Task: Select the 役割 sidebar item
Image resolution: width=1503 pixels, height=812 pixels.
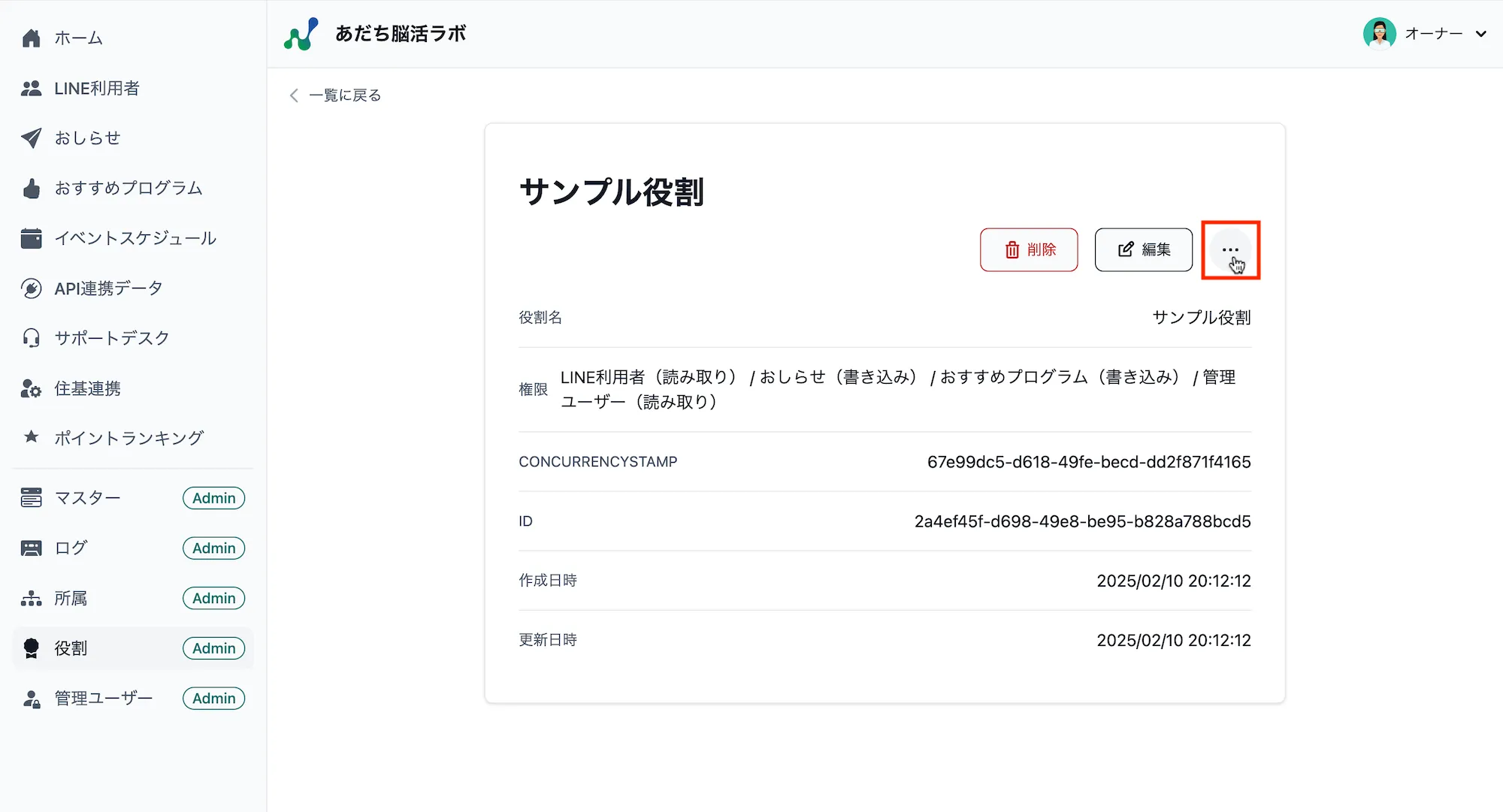Action: 70,647
